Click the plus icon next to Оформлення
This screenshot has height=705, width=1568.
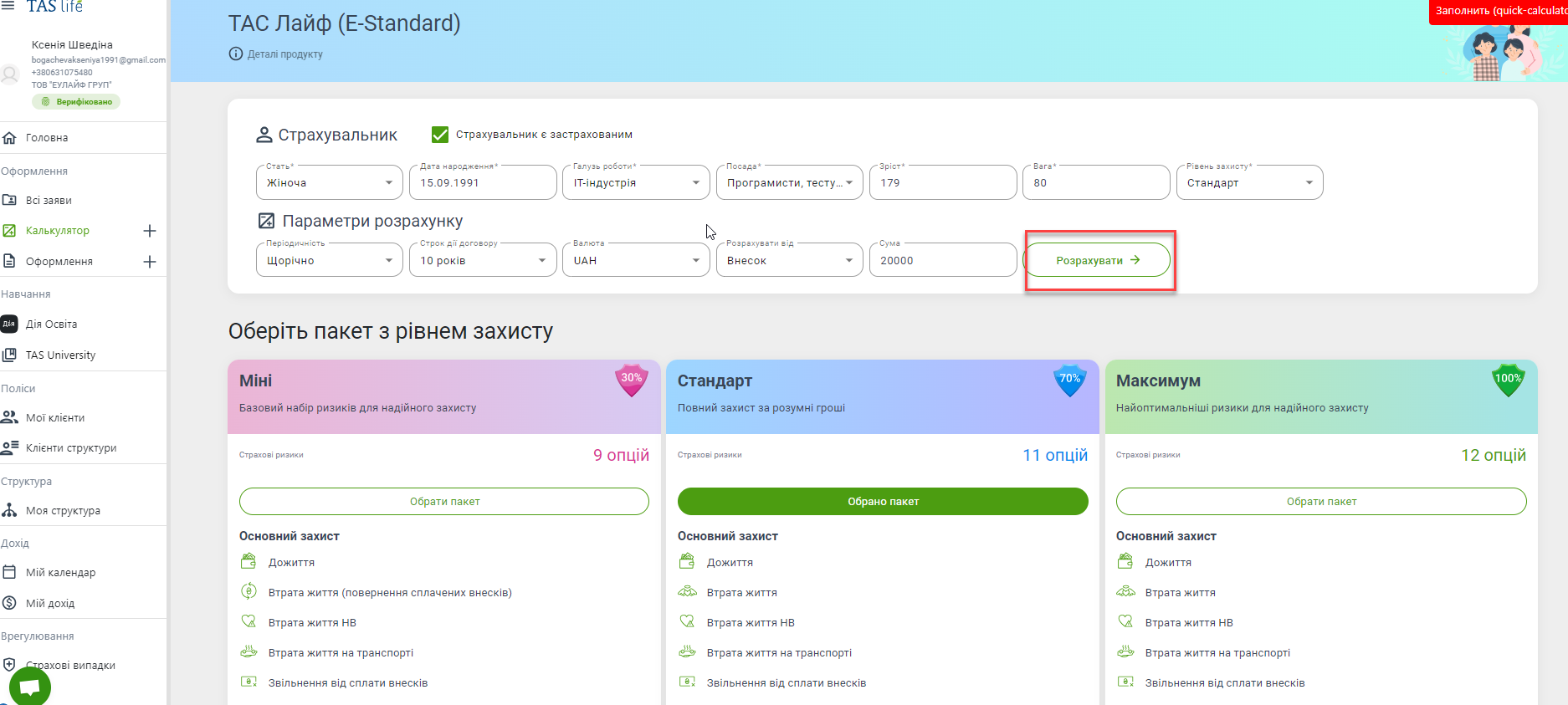(x=150, y=262)
